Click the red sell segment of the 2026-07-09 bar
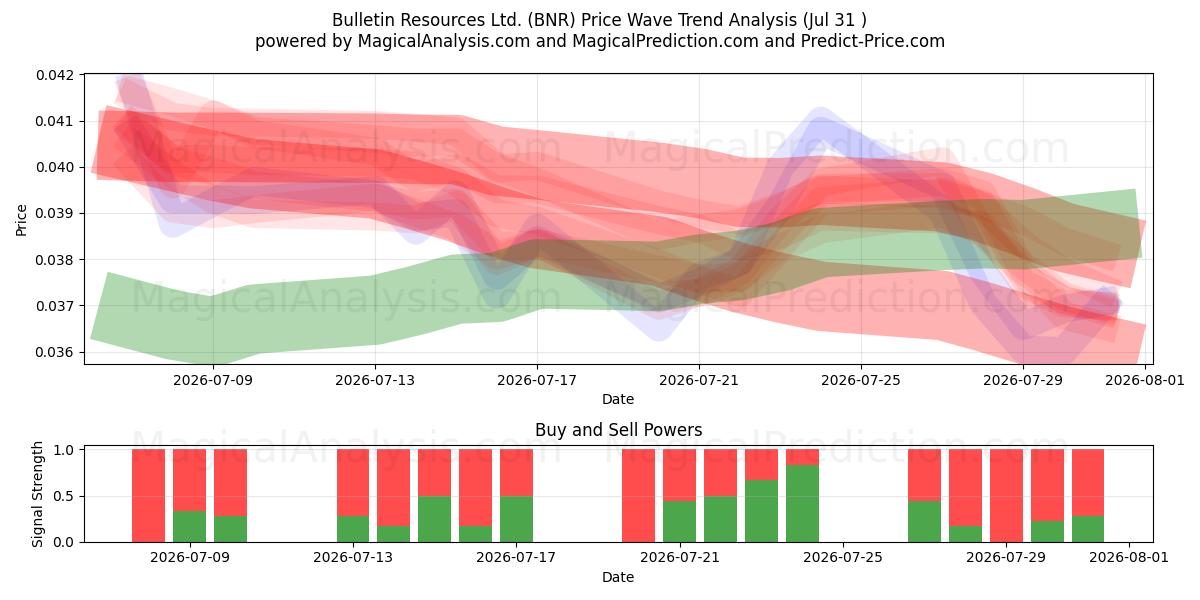The image size is (1200, 600). (x=189, y=480)
